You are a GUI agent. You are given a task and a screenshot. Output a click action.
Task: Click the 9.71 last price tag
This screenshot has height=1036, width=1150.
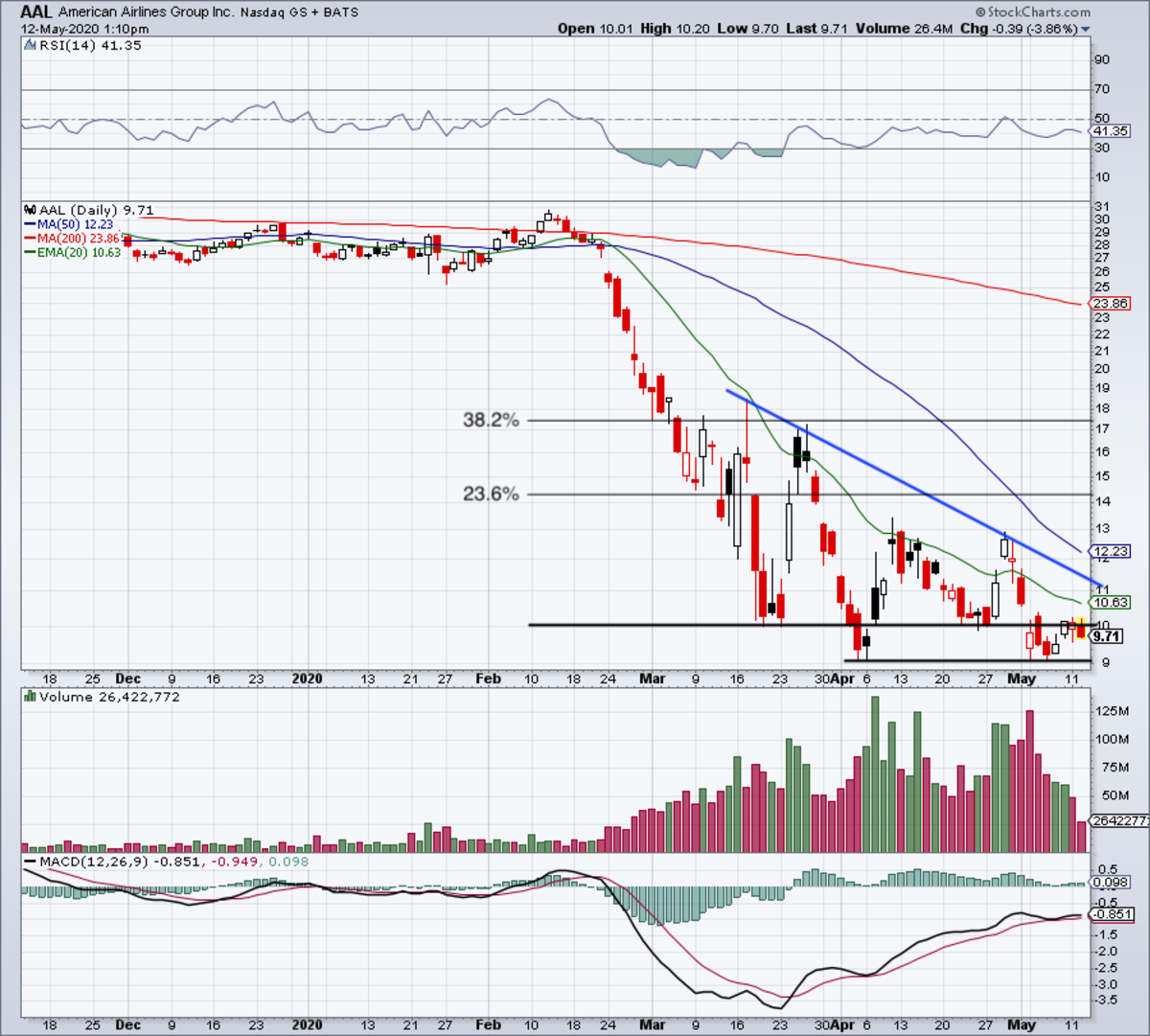(1105, 636)
